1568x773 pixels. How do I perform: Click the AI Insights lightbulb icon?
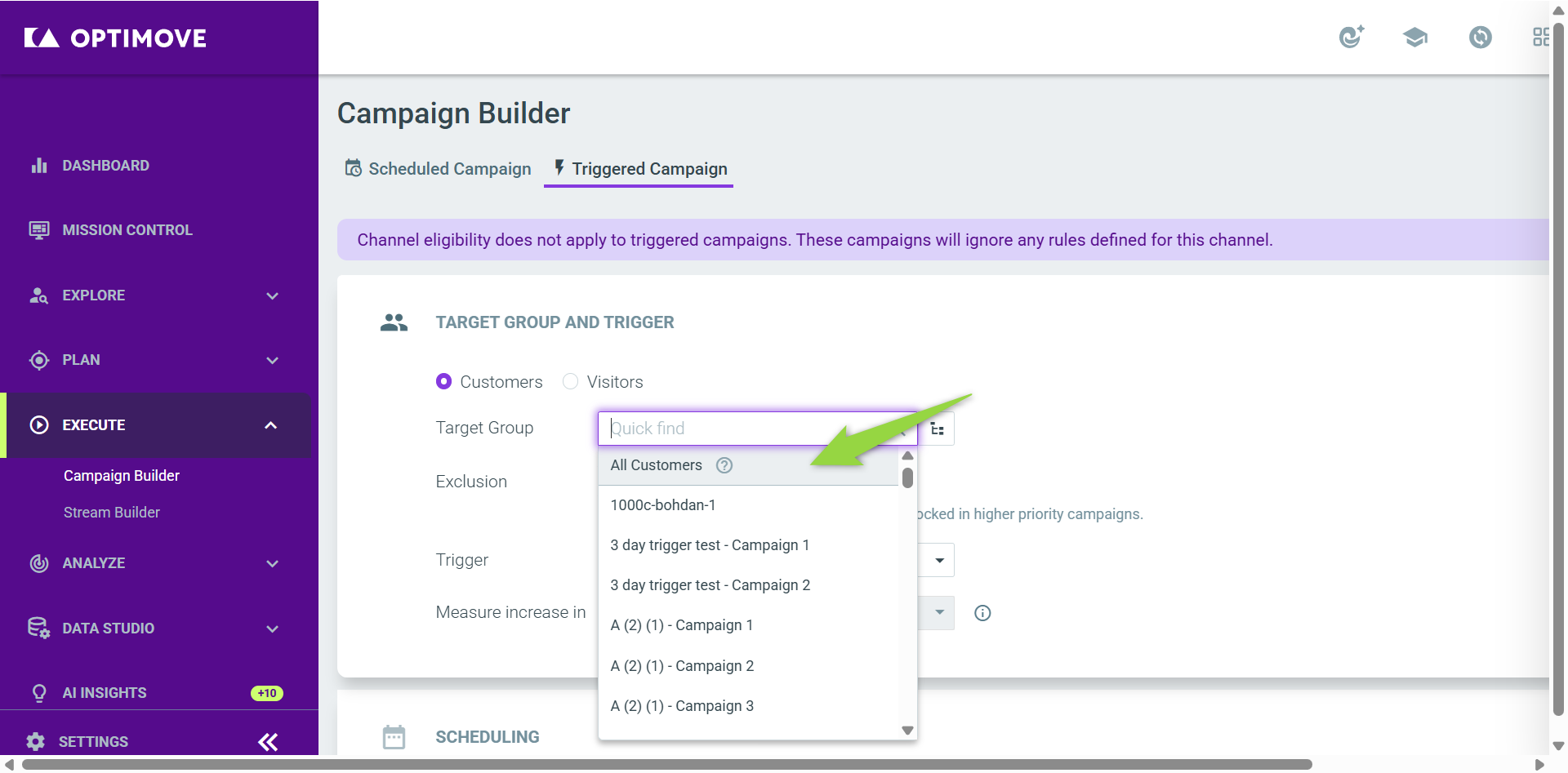[39, 693]
